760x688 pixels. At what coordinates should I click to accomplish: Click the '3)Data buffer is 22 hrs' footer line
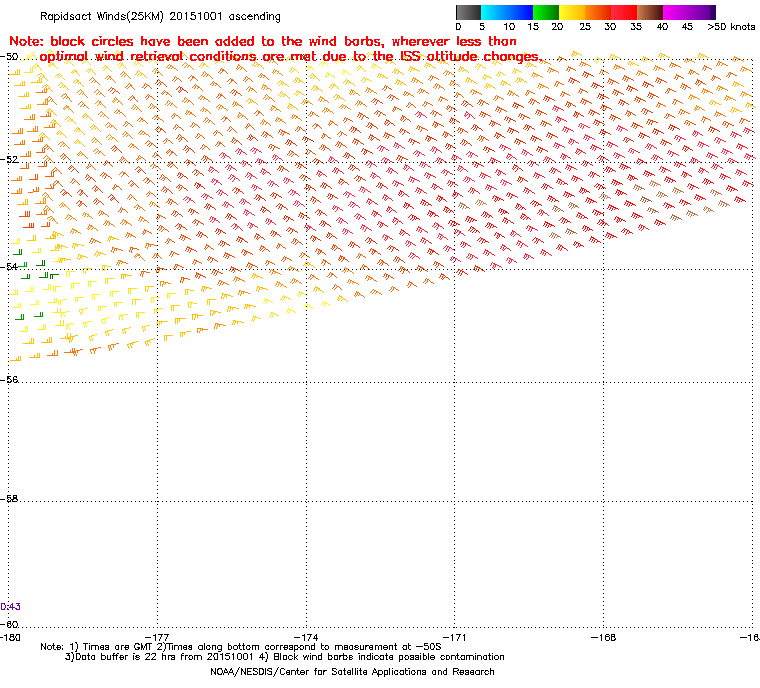click(x=285, y=657)
